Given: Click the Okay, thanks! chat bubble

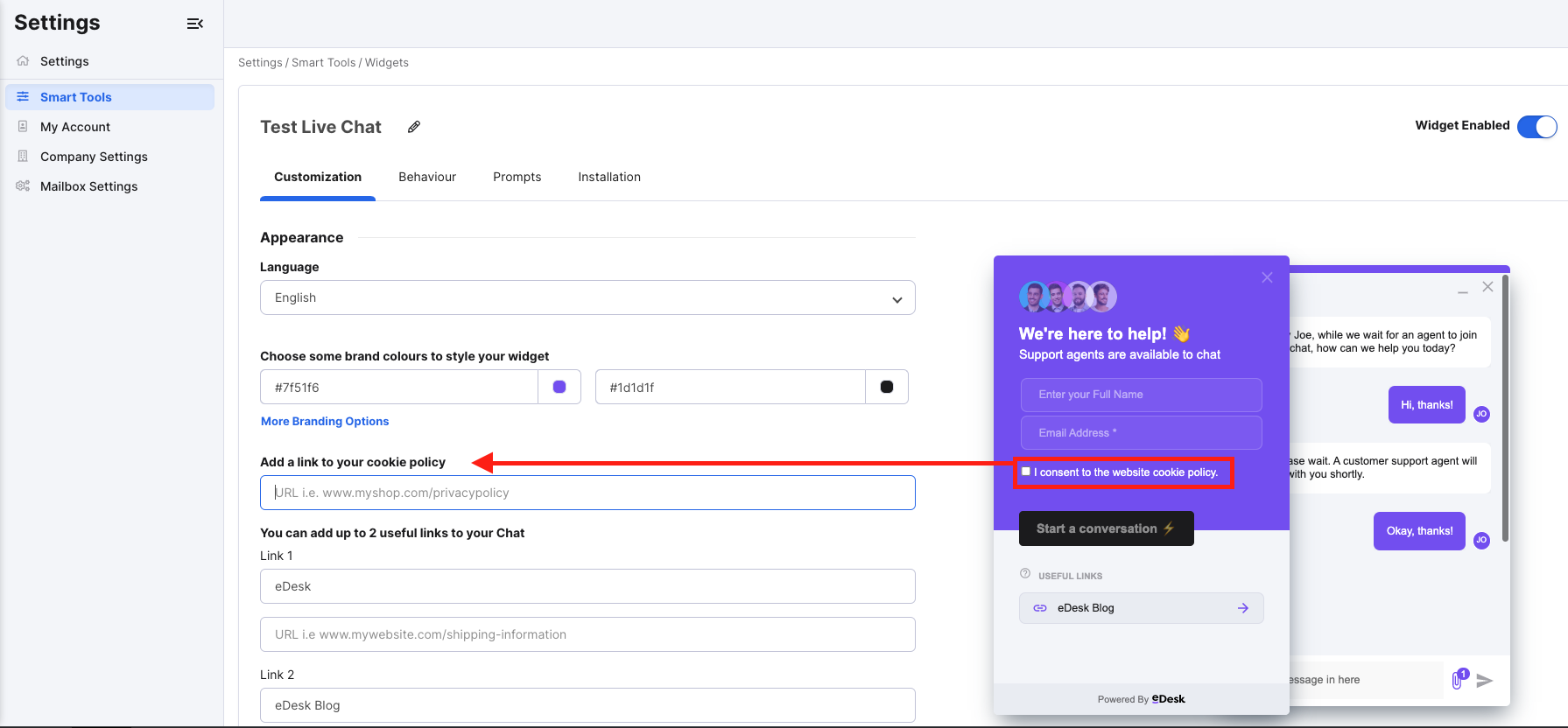Looking at the screenshot, I should 1419,531.
